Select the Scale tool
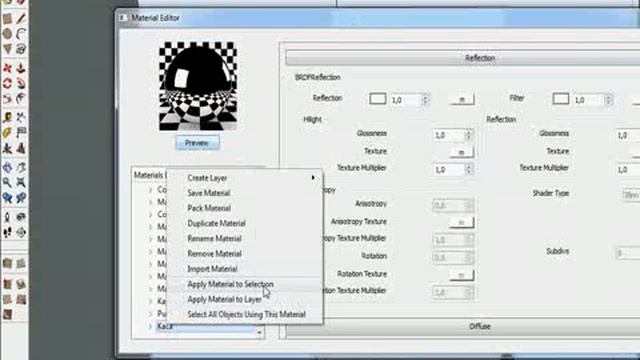 pyautogui.click(x=7, y=98)
